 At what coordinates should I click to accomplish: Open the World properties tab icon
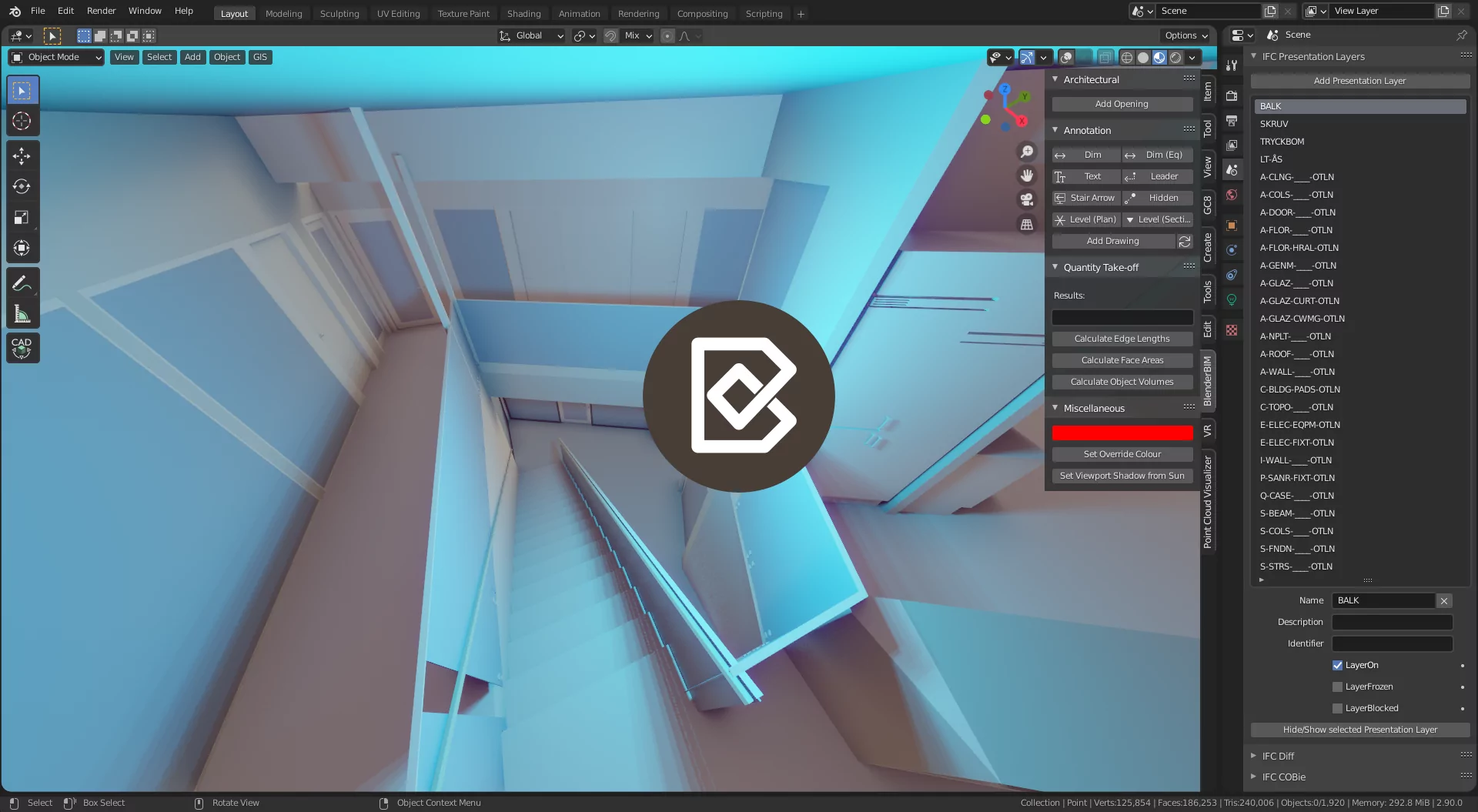click(1232, 195)
